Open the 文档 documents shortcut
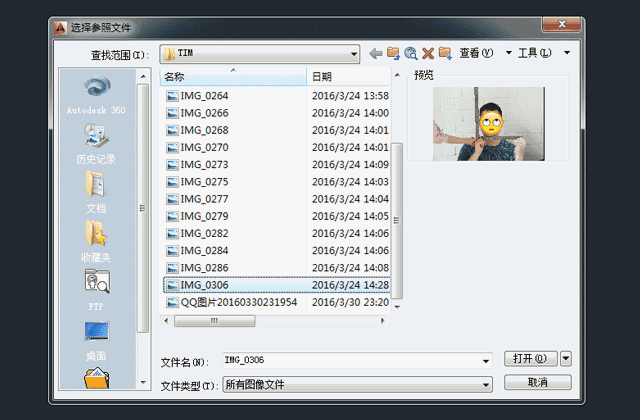Viewport: 640px width, 420px height. (96, 192)
